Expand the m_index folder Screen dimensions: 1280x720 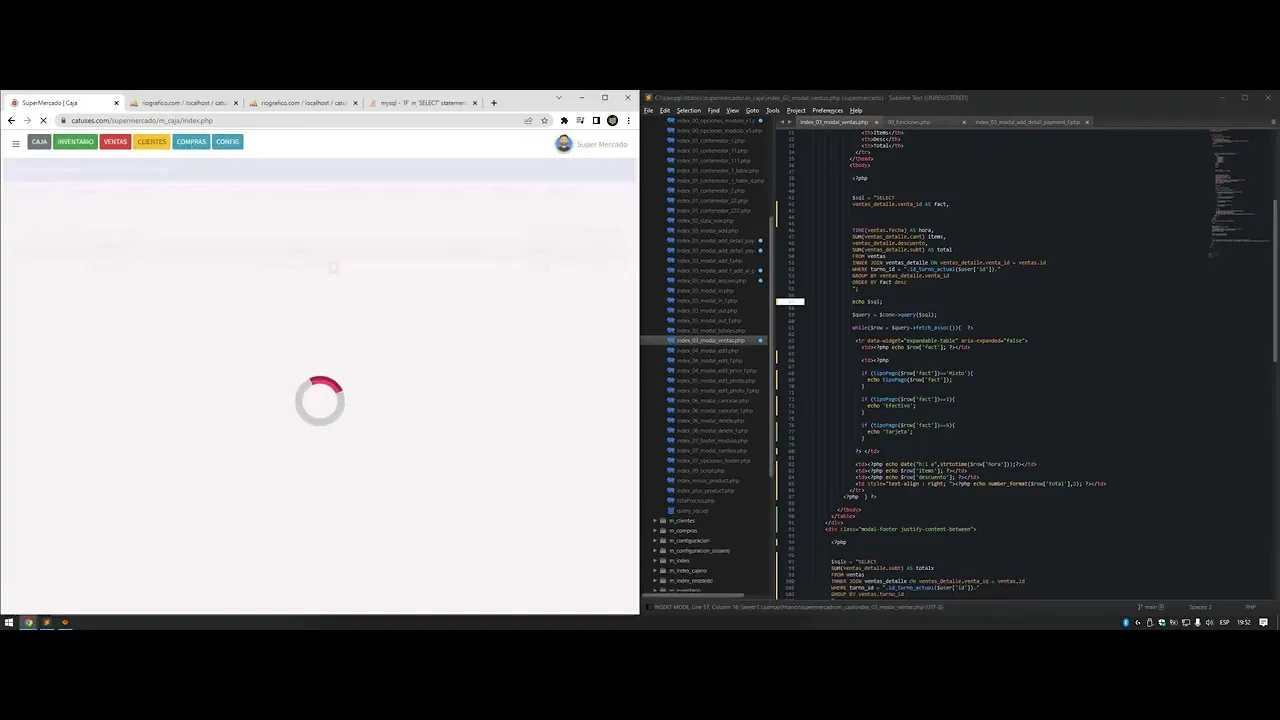pos(656,560)
